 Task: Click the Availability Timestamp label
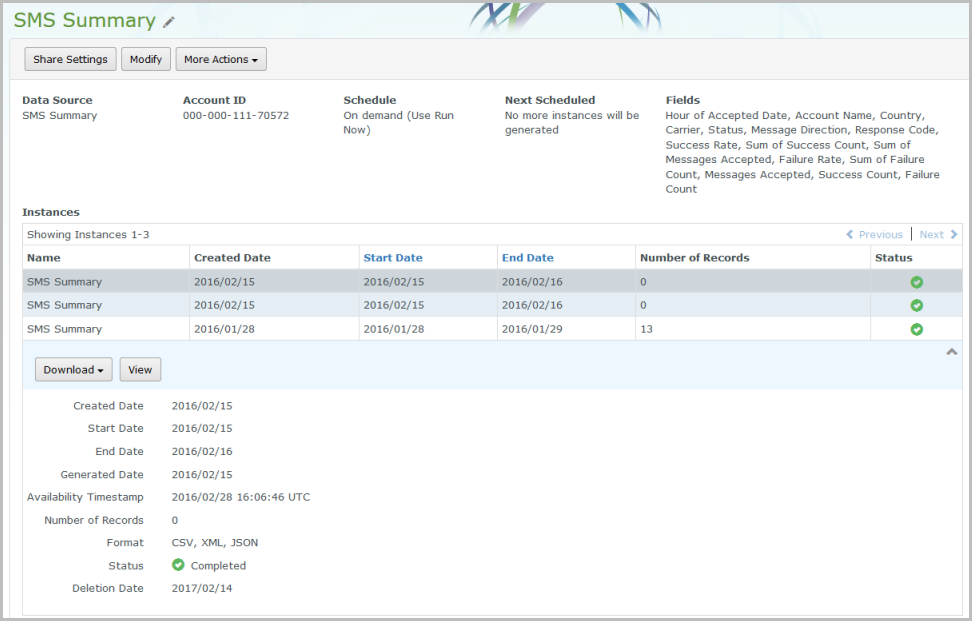pyautogui.click(x=85, y=497)
